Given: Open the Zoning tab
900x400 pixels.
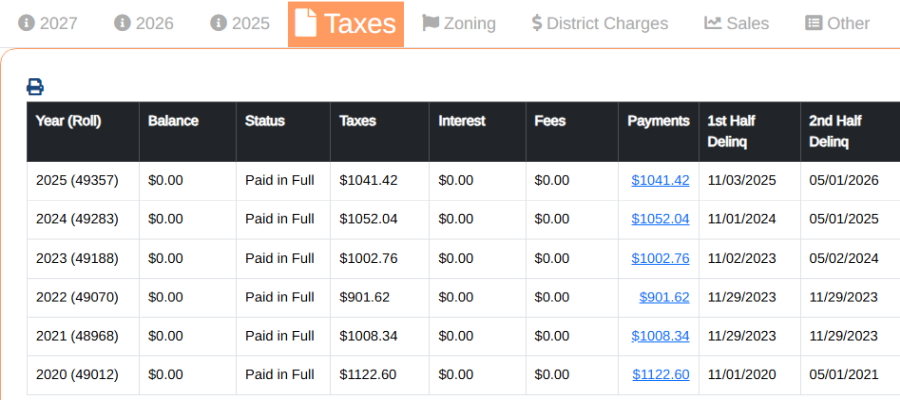Looking at the screenshot, I should (459, 24).
